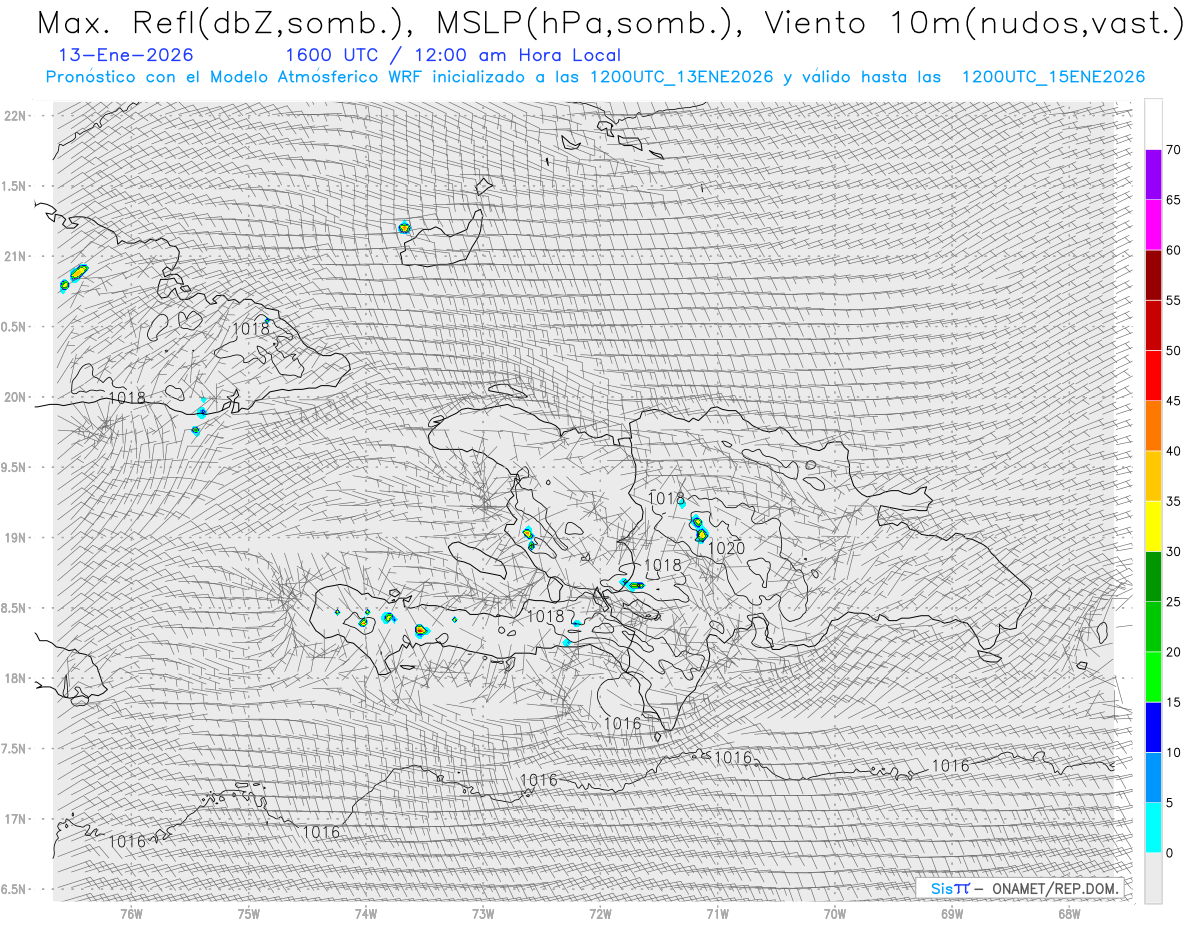Click the longitude axis label '71W'
Screen dimensions: 1200x927
pos(717,913)
